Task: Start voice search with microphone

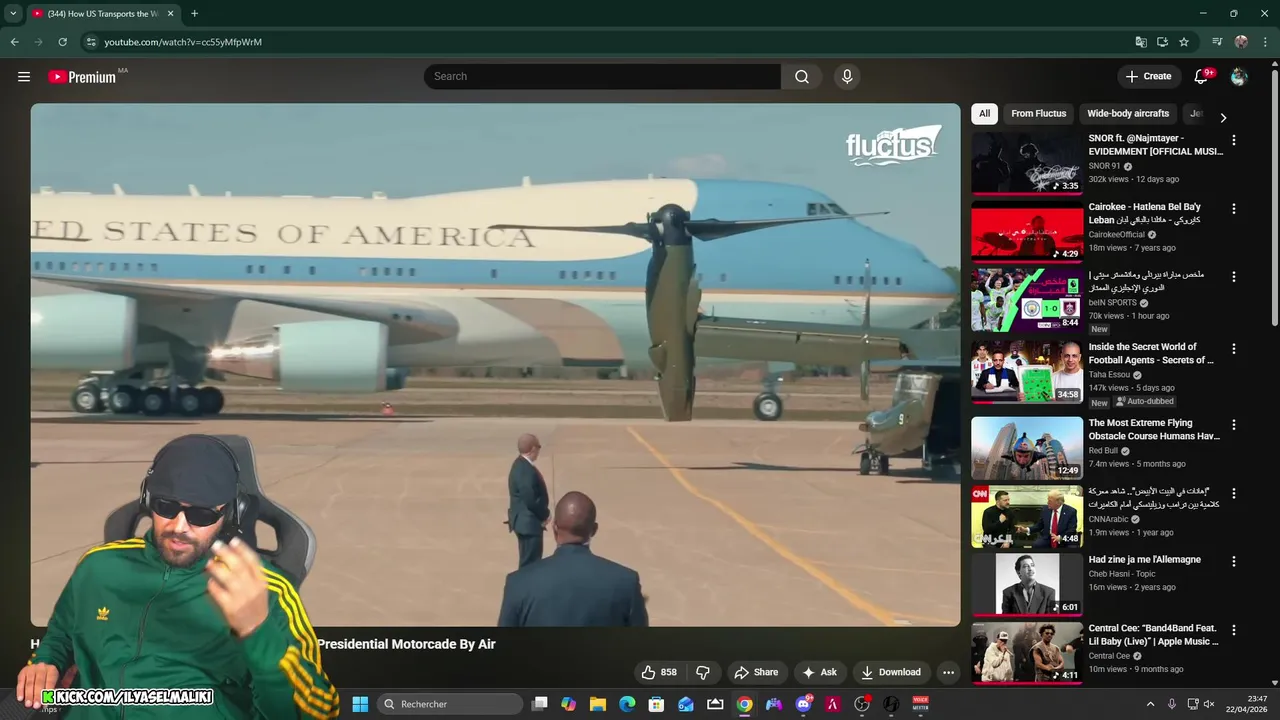Action: click(847, 76)
